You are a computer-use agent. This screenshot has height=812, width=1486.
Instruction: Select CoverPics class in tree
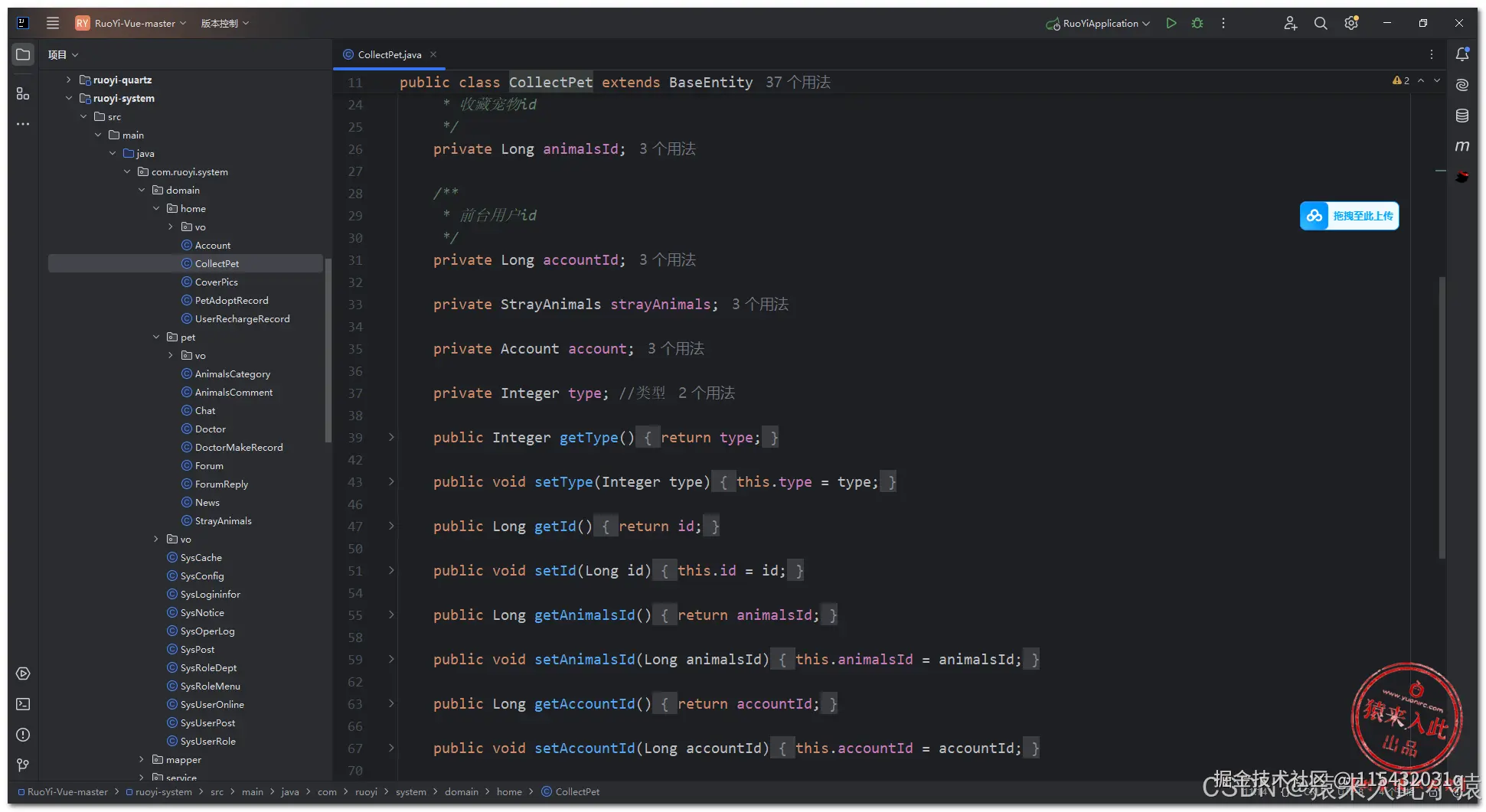point(216,282)
